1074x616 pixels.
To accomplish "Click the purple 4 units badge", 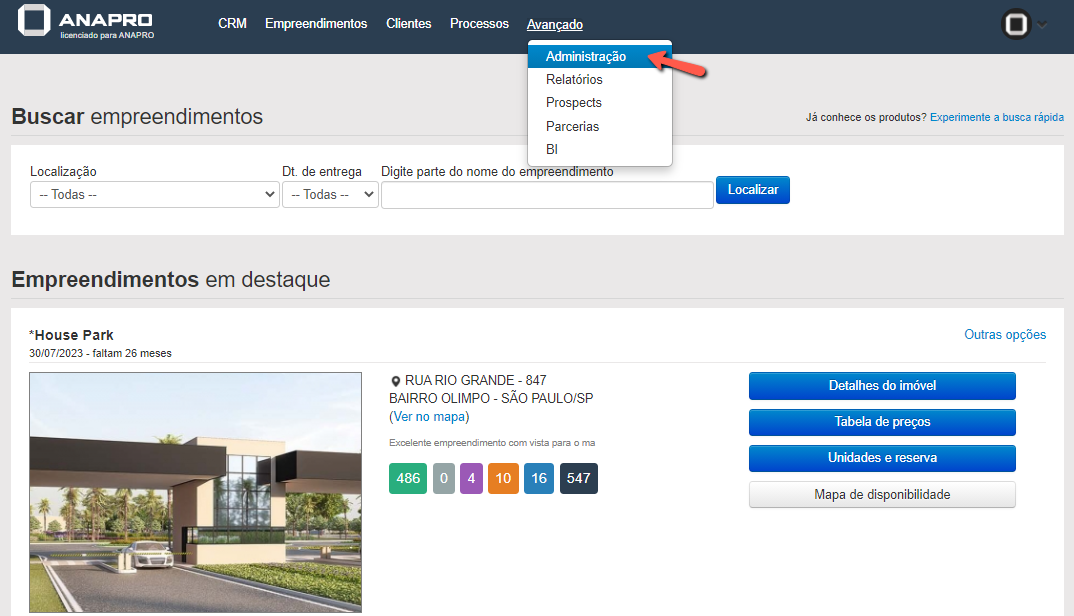I will point(471,479).
